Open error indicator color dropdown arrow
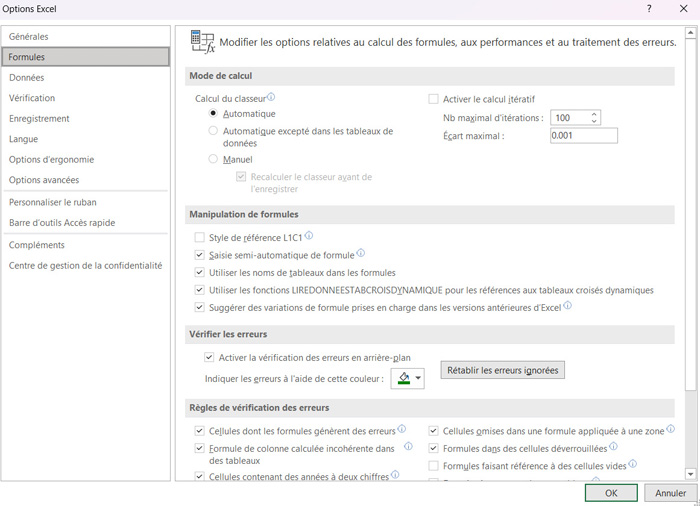 418,378
